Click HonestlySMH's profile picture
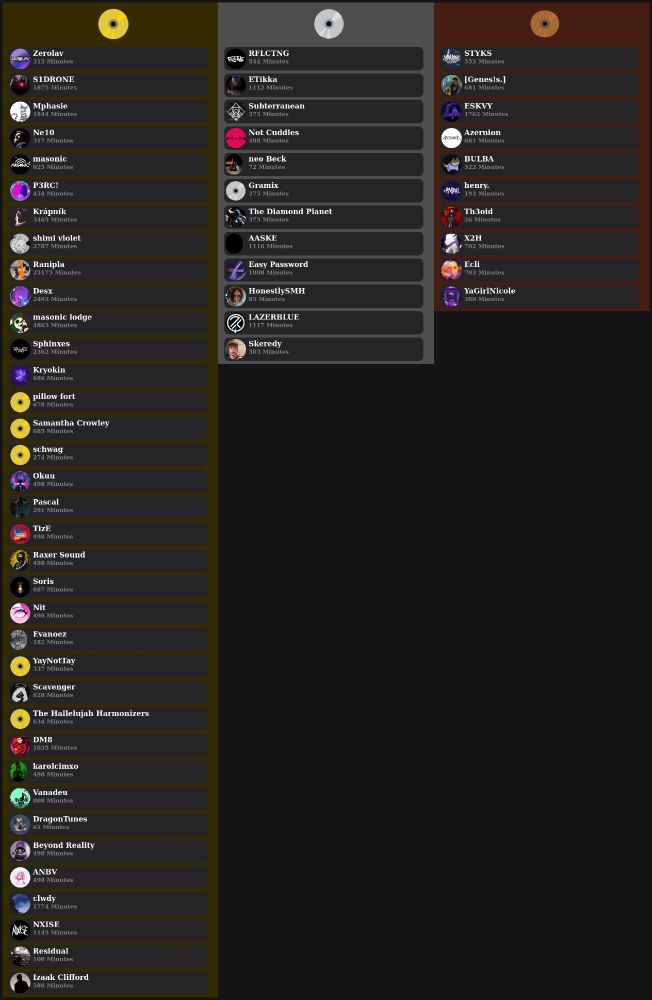The width and height of the screenshot is (652, 1000). click(x=235, y=296)
